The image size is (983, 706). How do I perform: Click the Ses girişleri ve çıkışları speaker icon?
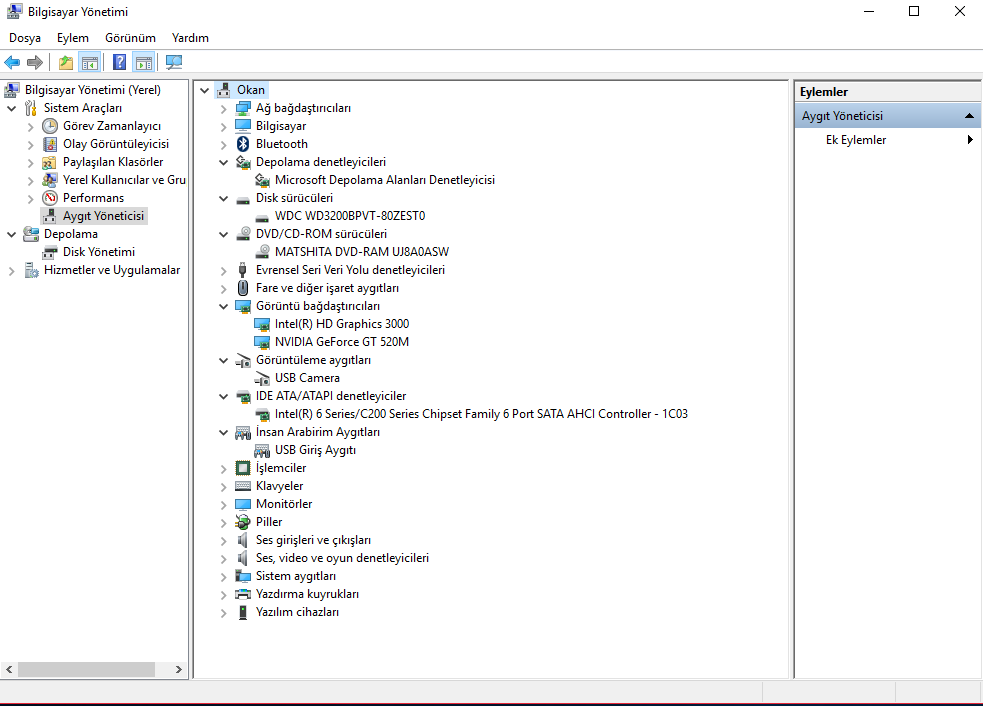pyautogui.click(x=243, y=540)
